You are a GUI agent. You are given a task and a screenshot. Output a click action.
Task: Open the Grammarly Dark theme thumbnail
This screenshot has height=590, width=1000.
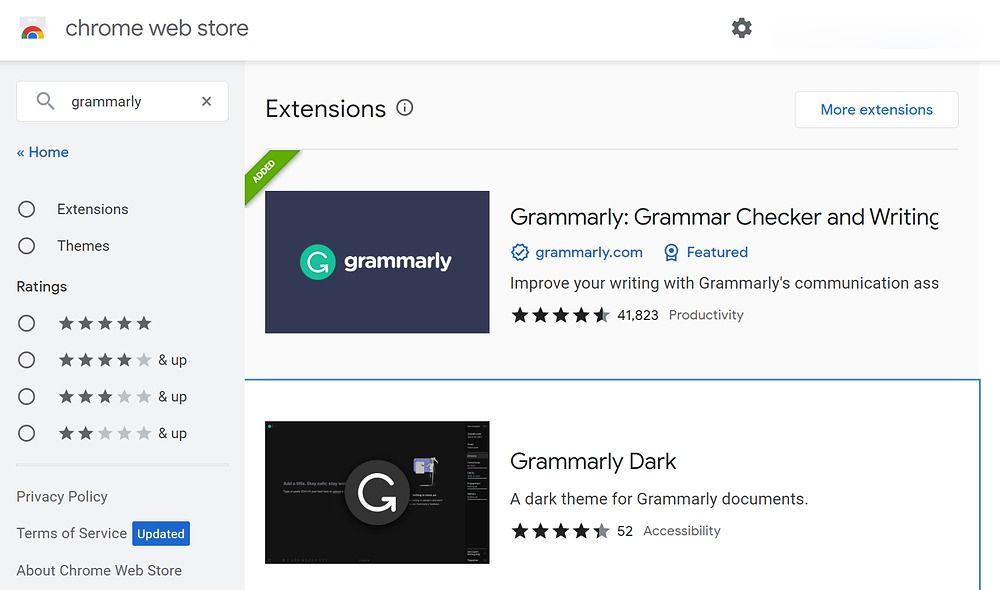pyautogui.click(x=377, y=492)
